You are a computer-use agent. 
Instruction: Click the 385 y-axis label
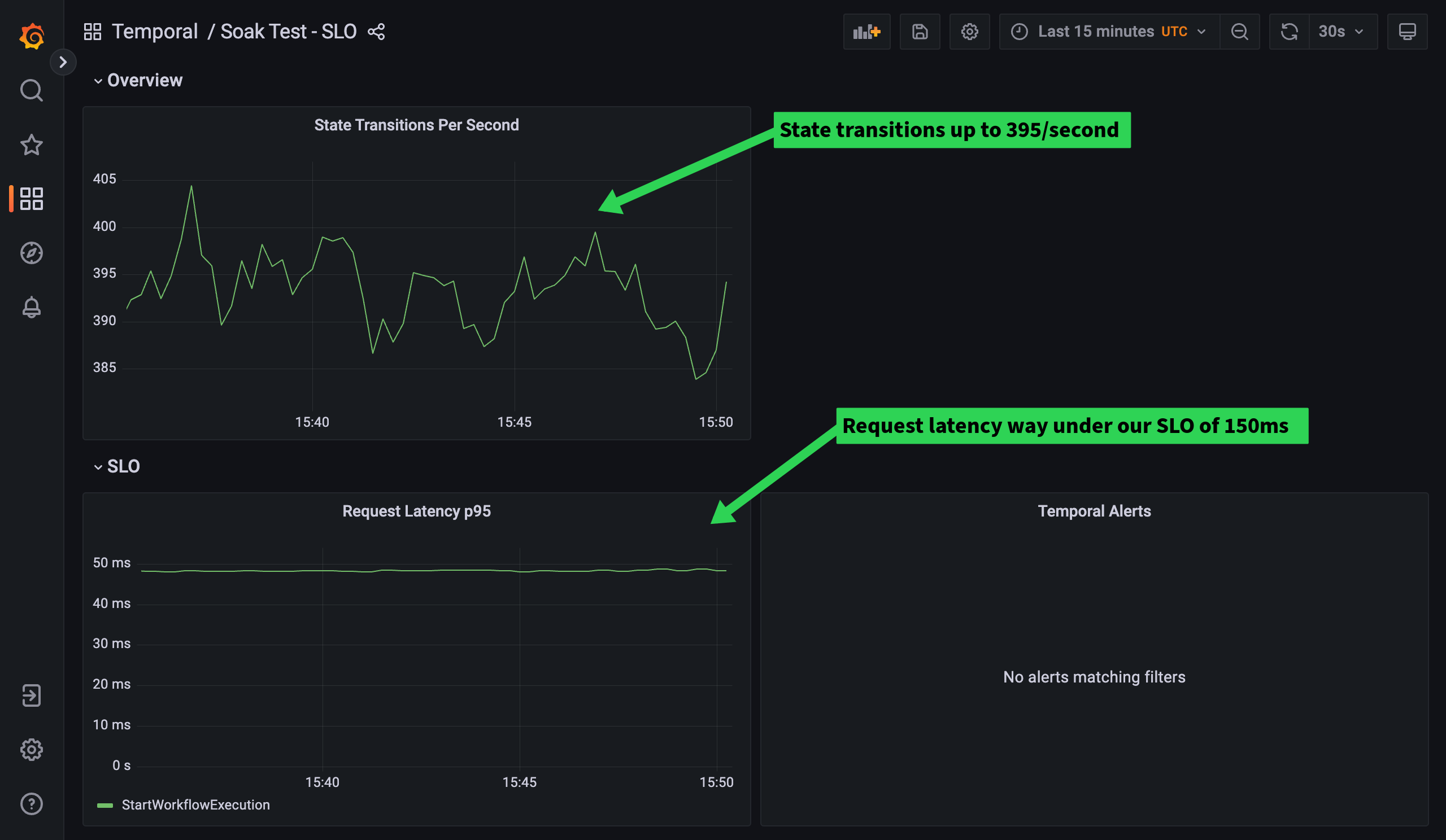[x=104, y=367]
